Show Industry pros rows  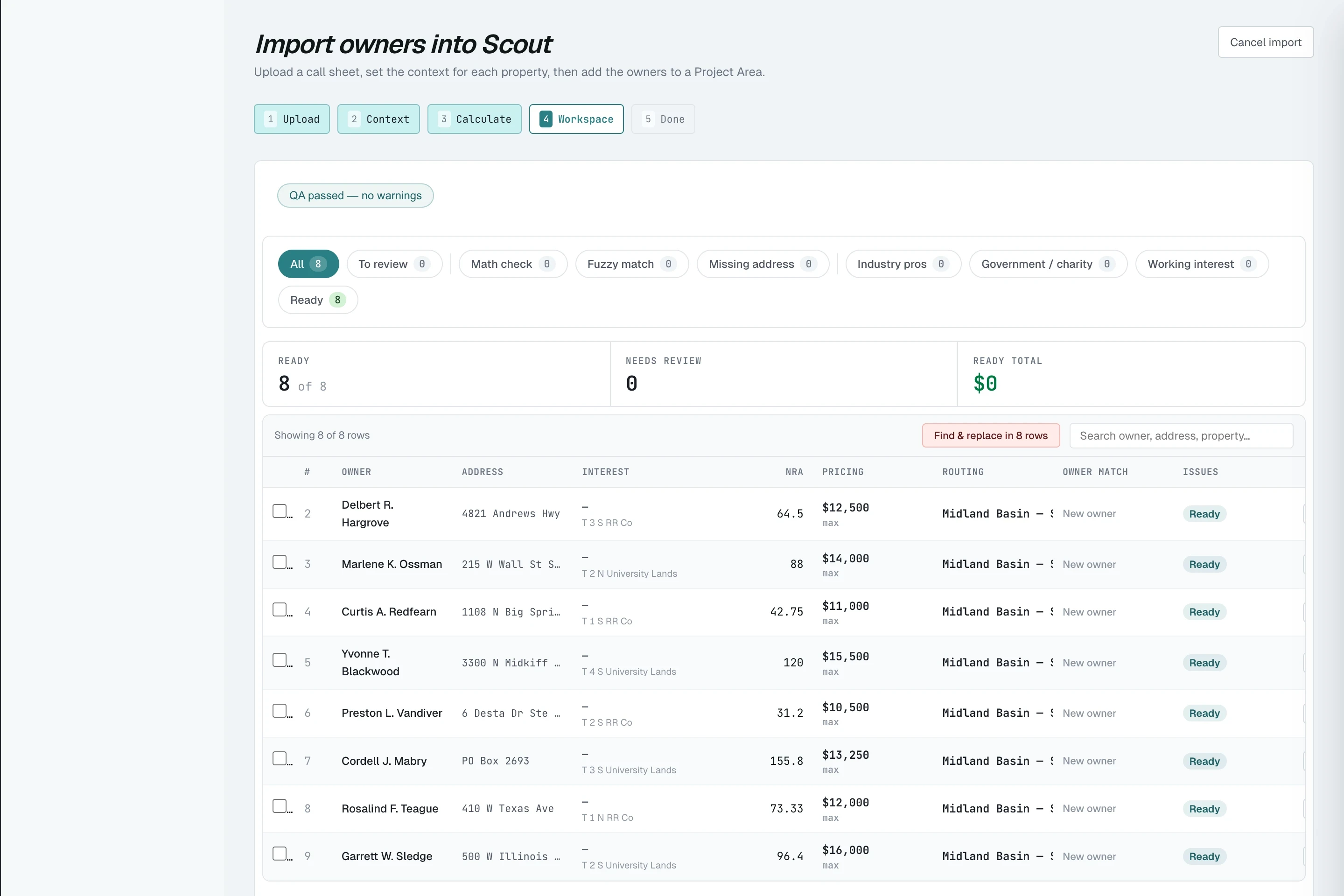pyautogui.click(x=903, y=264)
